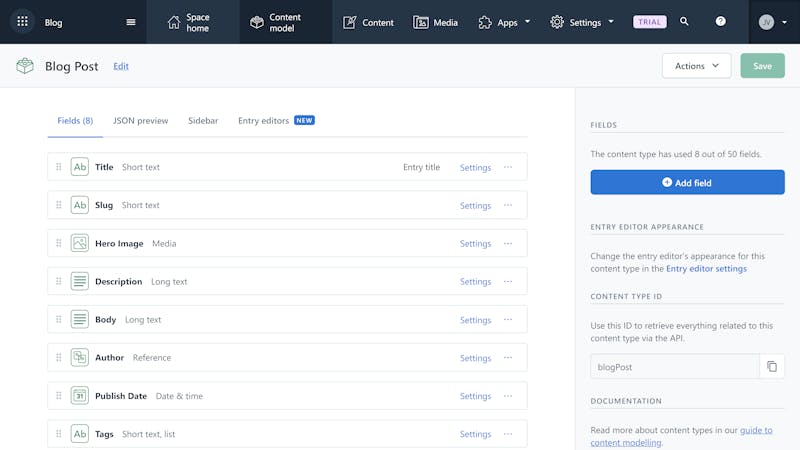Open the Entry editor settings link
The width and height of the screenshot is (800, 450).
tap(706, 269)
